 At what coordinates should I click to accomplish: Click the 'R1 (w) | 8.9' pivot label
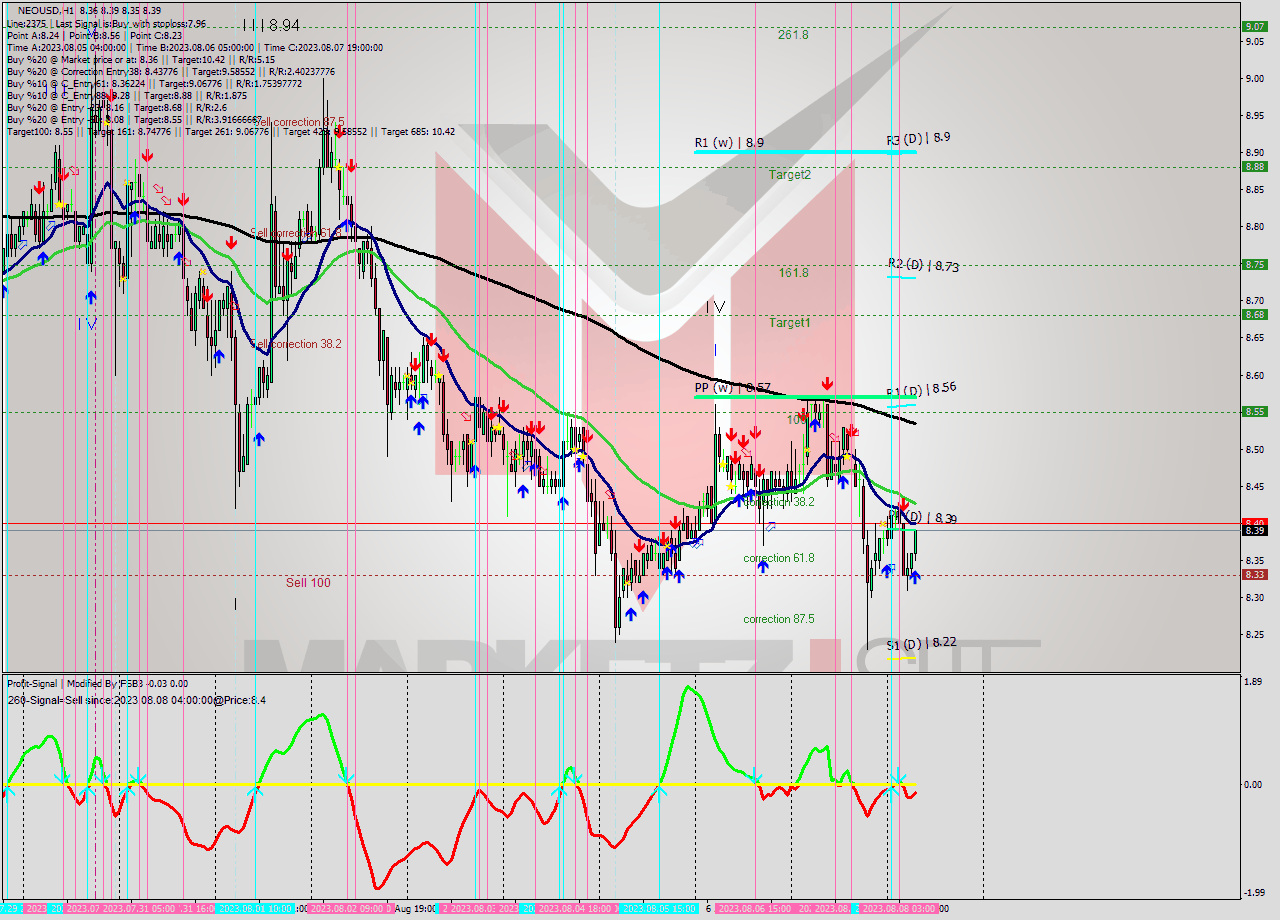click(x=729, y=143)
